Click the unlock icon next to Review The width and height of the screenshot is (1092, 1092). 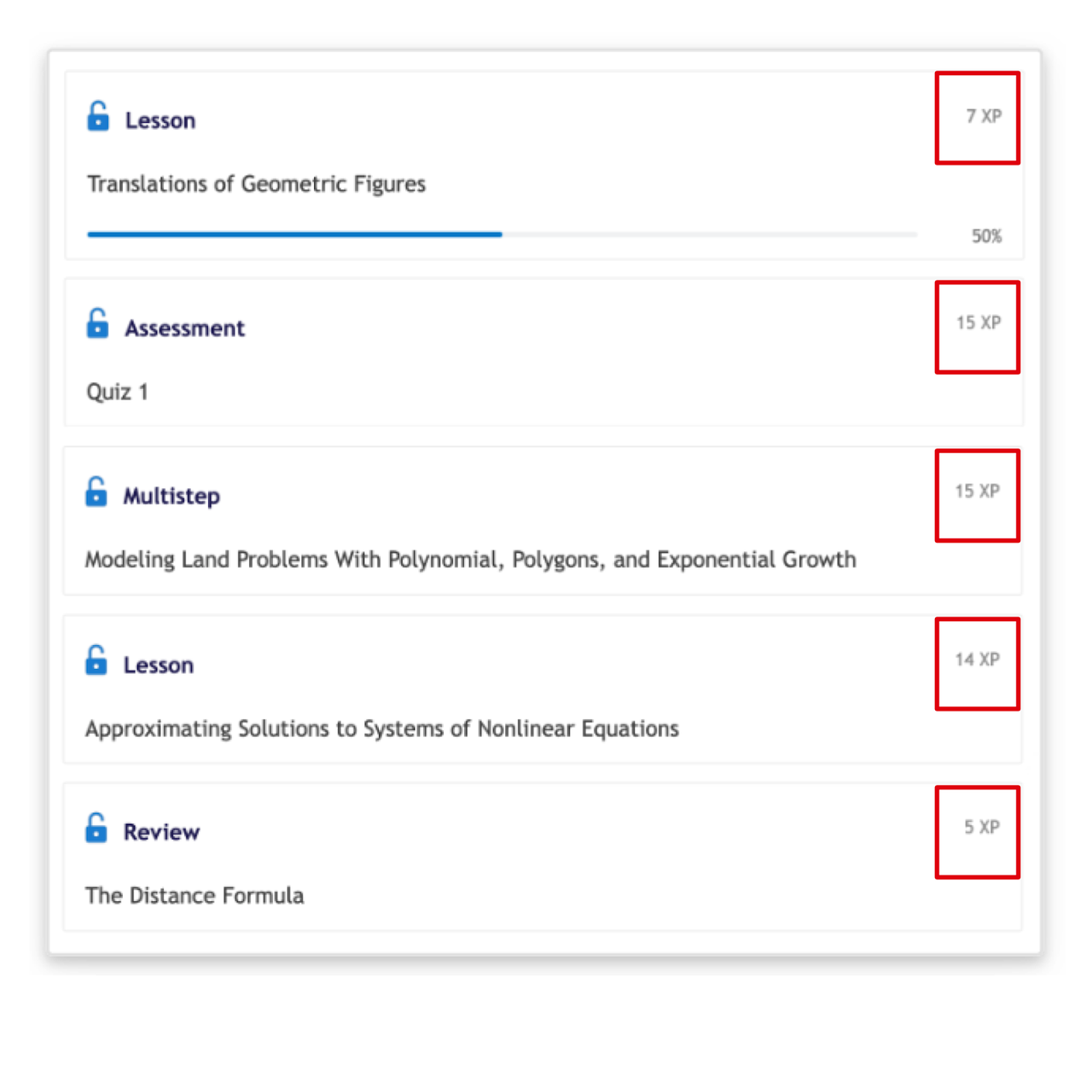coord(96,828)
